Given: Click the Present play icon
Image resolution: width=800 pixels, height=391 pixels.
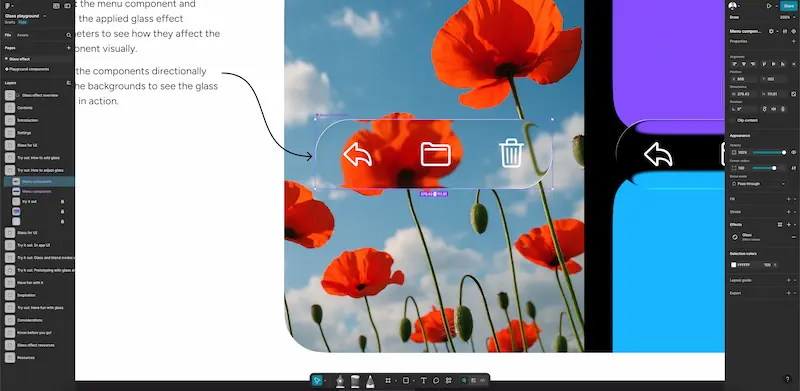Looking at the screenshot, I should (x=769, y=6).
